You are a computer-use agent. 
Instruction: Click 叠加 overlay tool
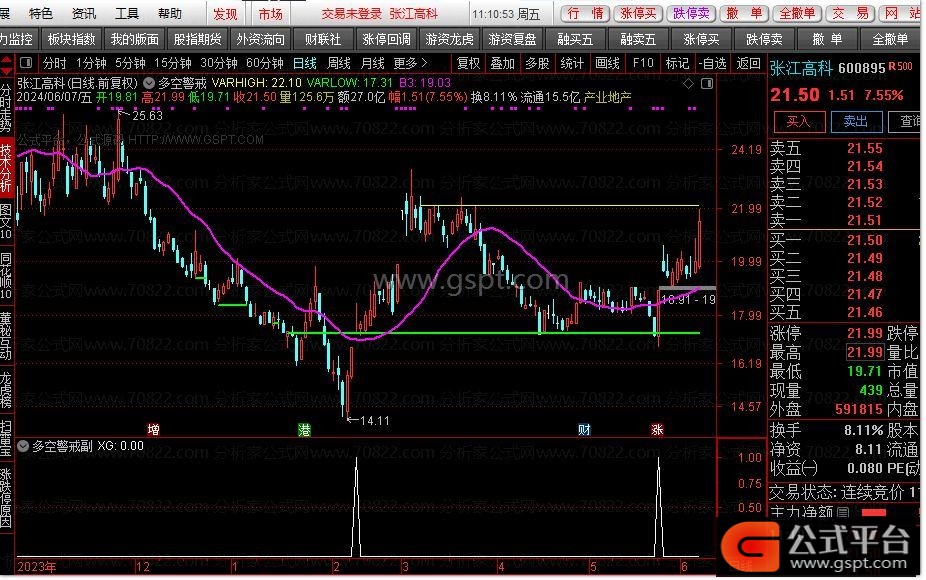click(503, 63)
